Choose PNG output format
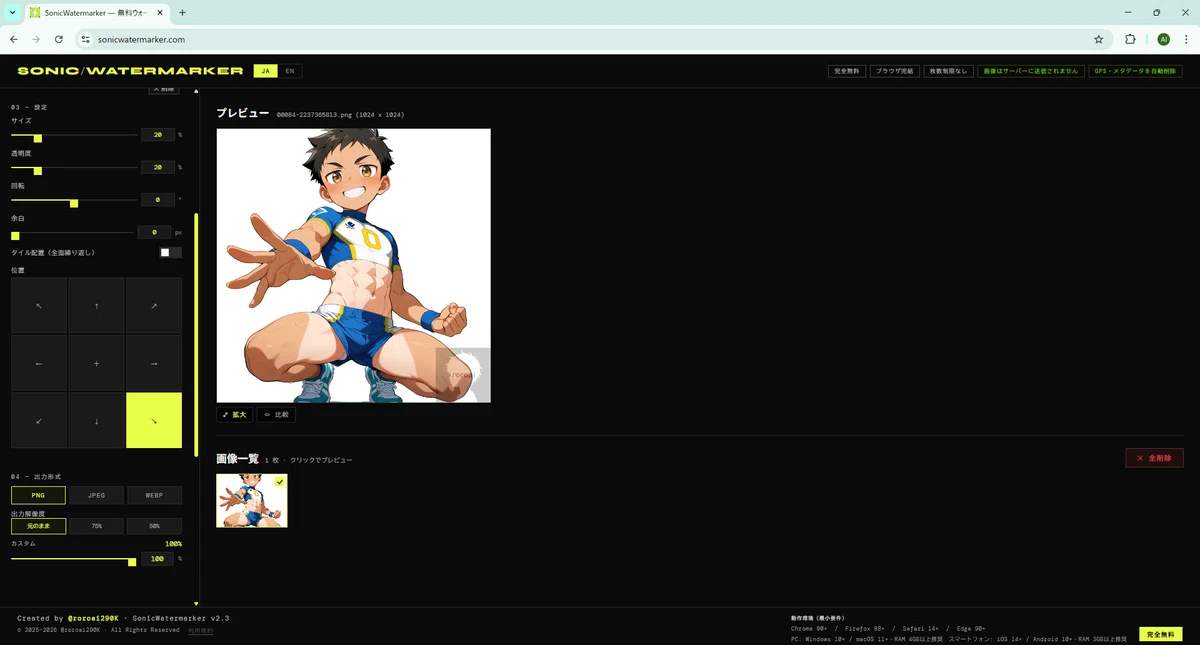 [x=38, y=495]
